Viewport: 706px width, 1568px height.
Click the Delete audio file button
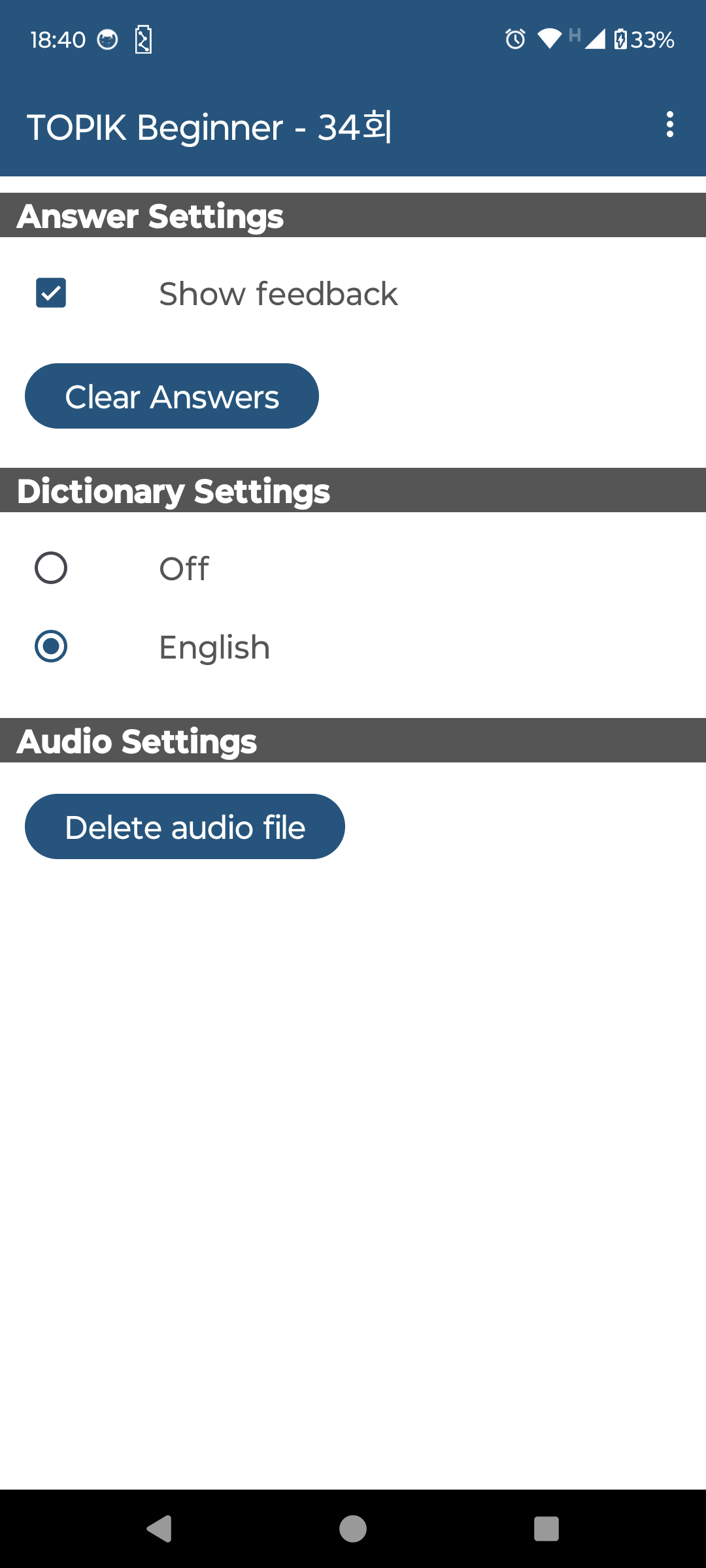[x=185, y=826]
